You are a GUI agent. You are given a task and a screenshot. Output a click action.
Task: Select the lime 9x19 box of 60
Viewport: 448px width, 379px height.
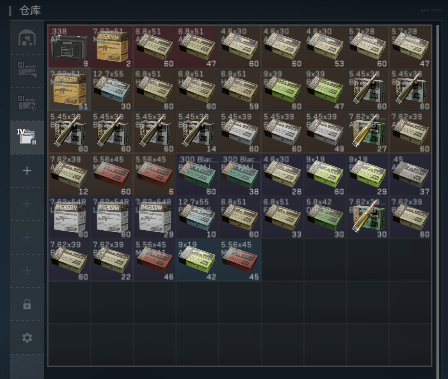pyautogui.click(x=325, y=174)
